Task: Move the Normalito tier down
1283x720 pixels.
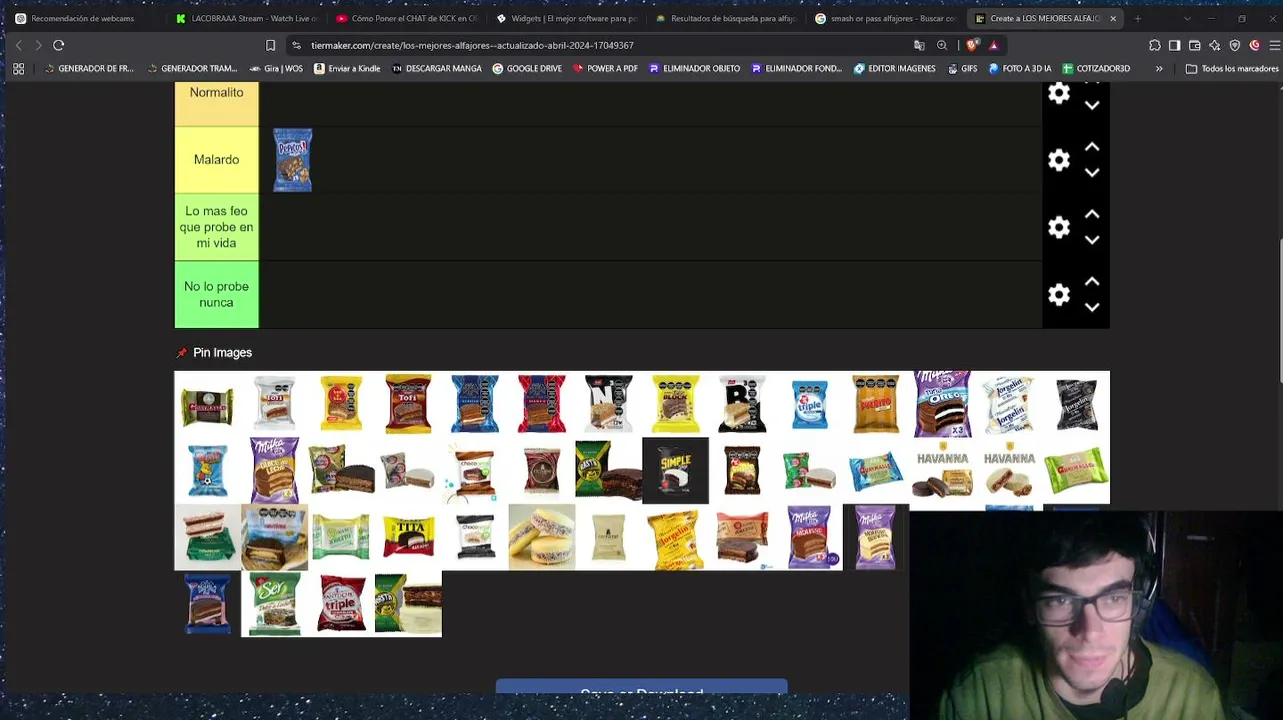Action: click(x=1092, y=105)
